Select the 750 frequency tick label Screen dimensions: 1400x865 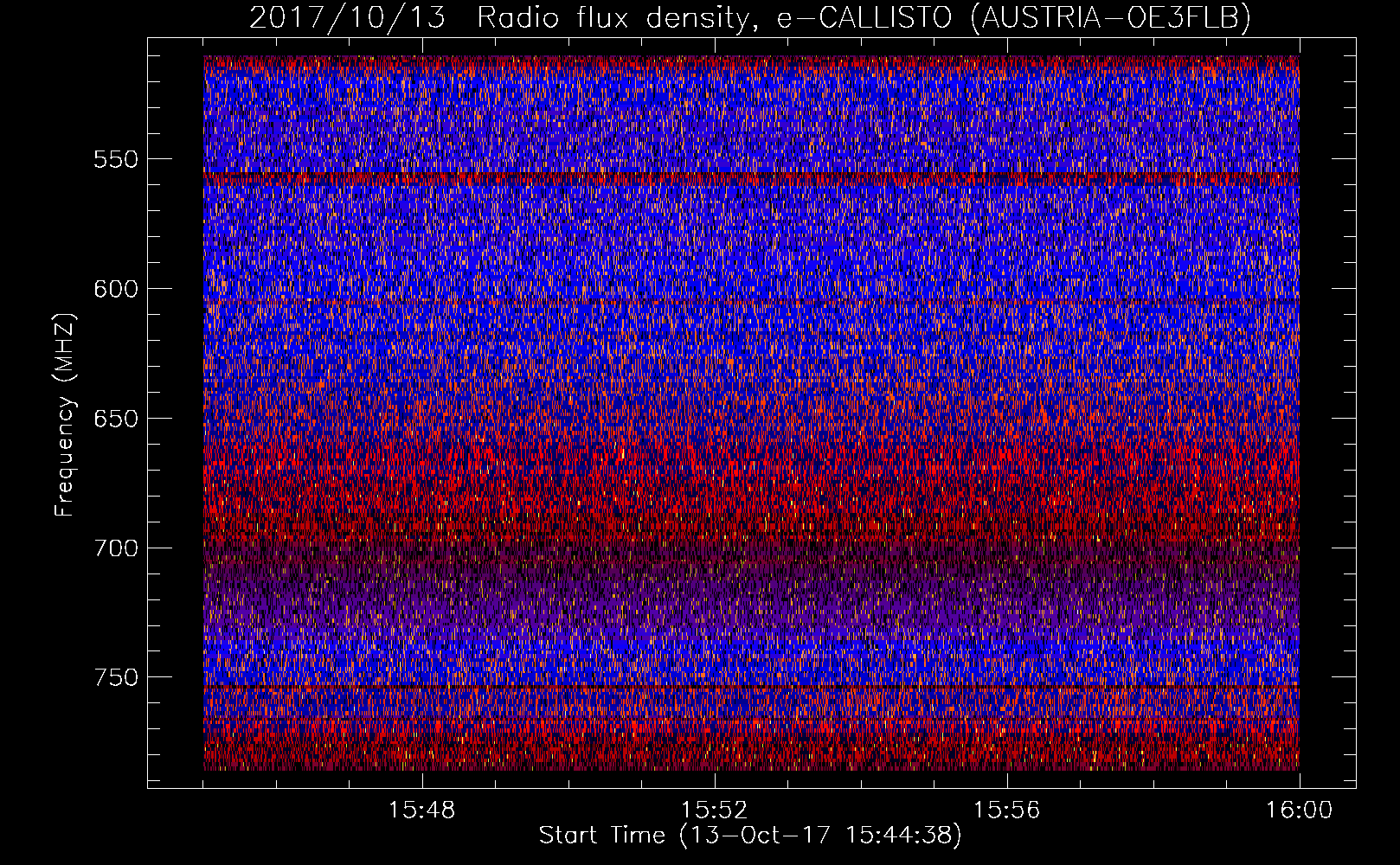point(116,677)
